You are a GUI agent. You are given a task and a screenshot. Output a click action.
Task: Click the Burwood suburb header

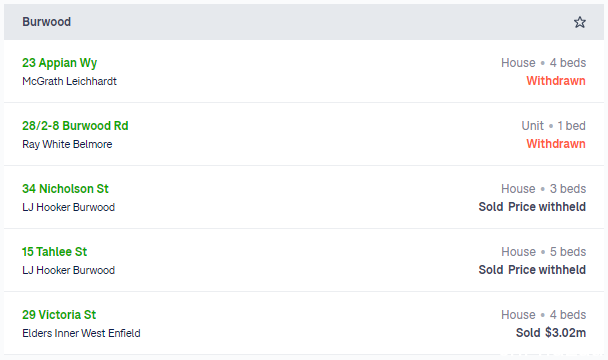[x=47, y=22]
